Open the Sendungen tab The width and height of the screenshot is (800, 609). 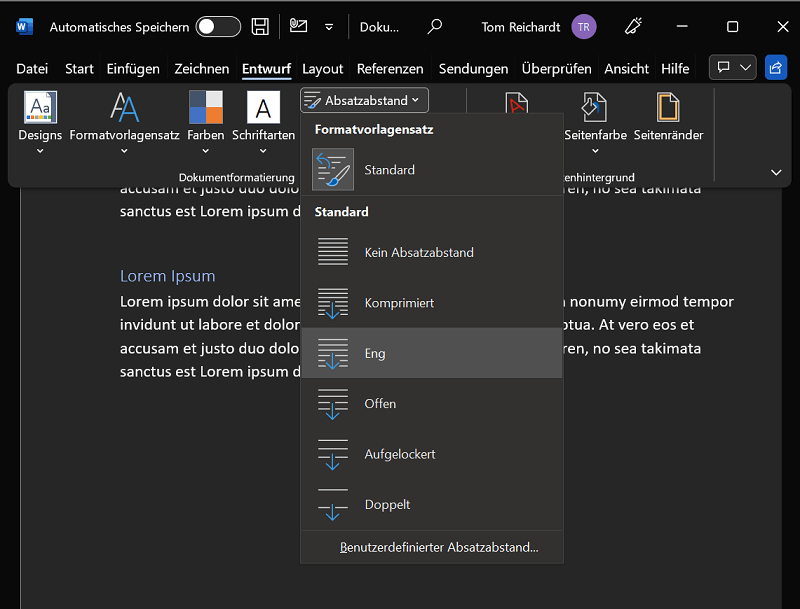(473, 68)
